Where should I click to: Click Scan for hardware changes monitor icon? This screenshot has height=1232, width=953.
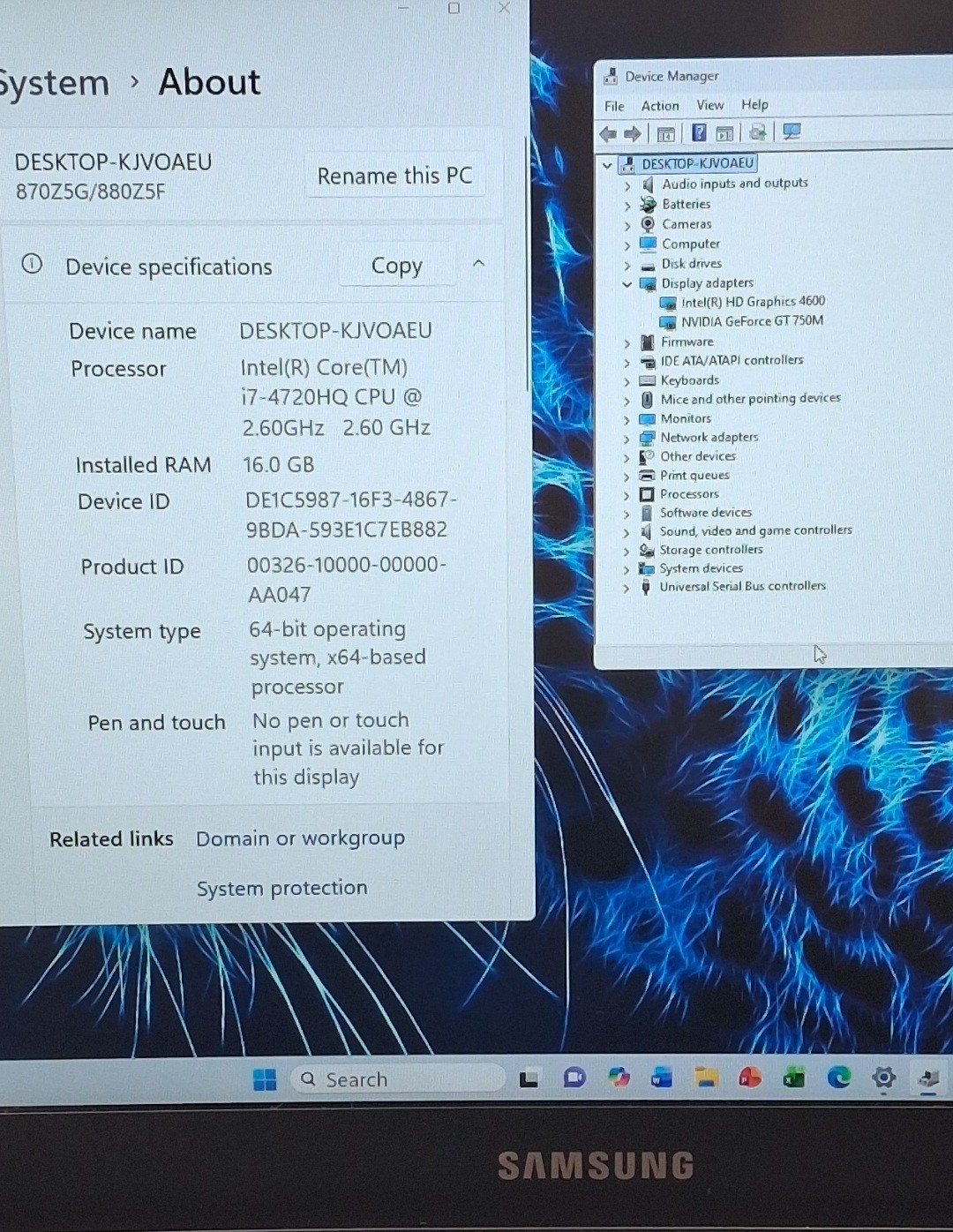click(x=792, y=131)
